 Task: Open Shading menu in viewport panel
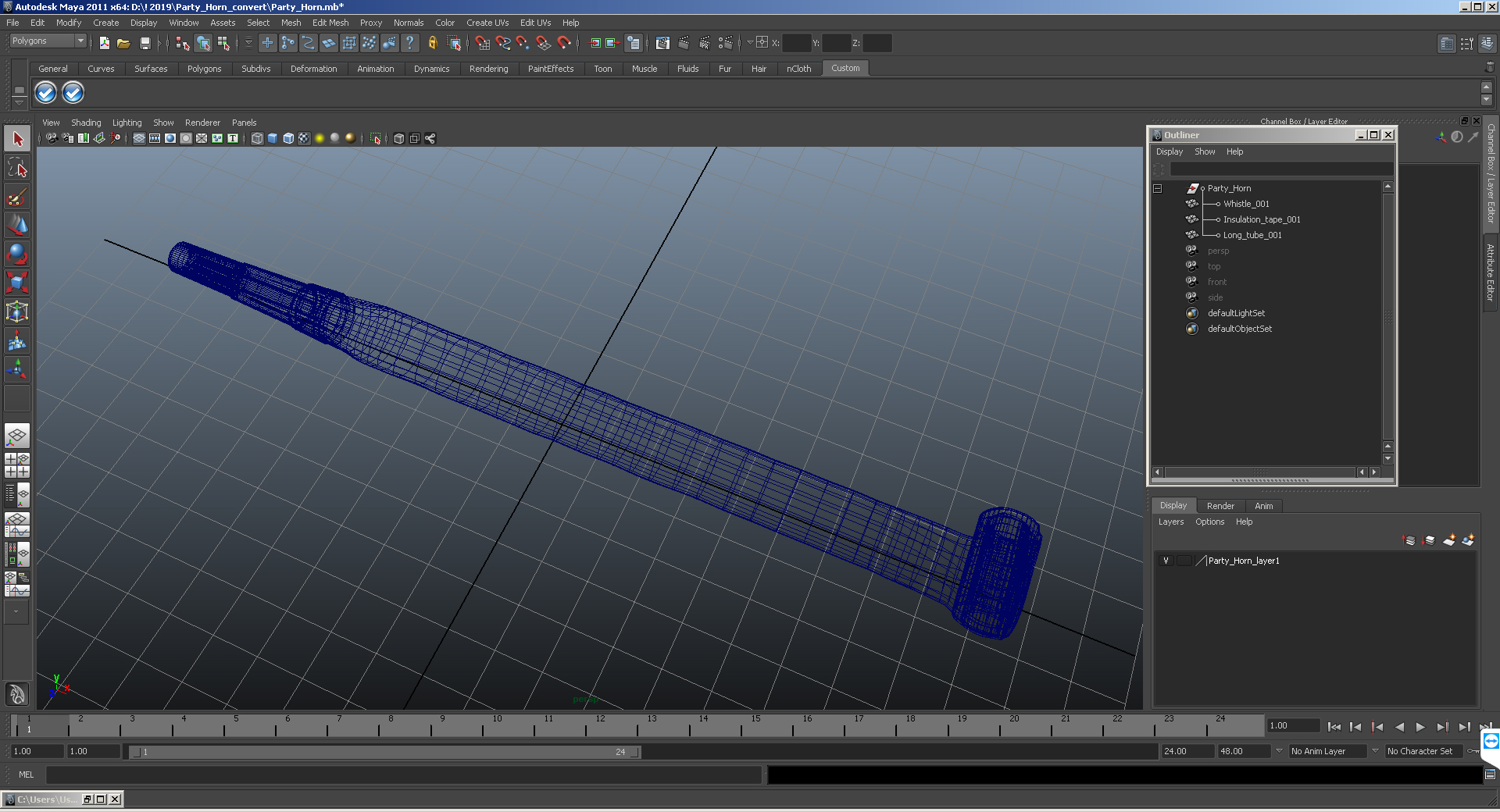coord(86,123)
